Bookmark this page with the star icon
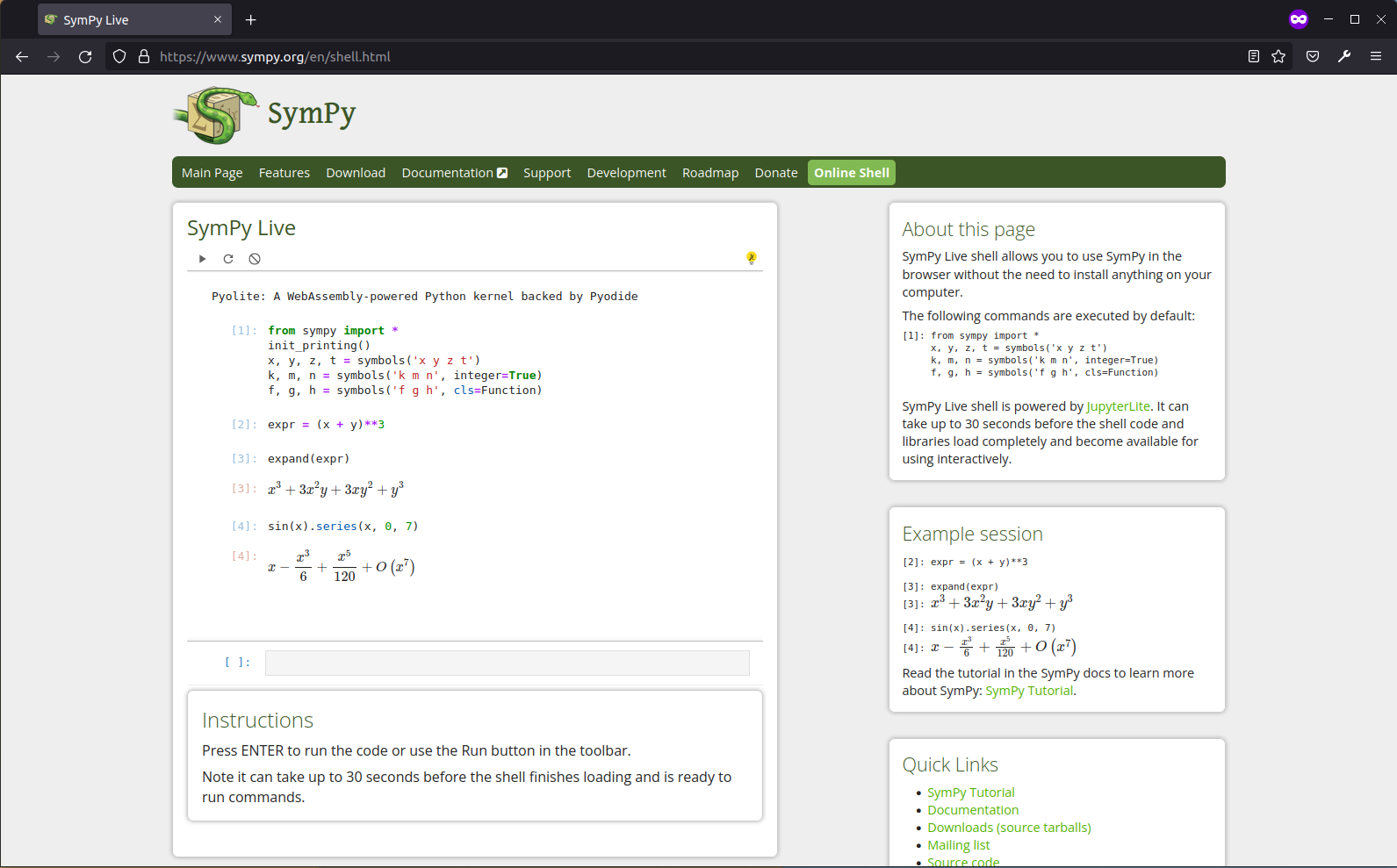This screenshot has height=868, width=1397. click(1278, 57)
